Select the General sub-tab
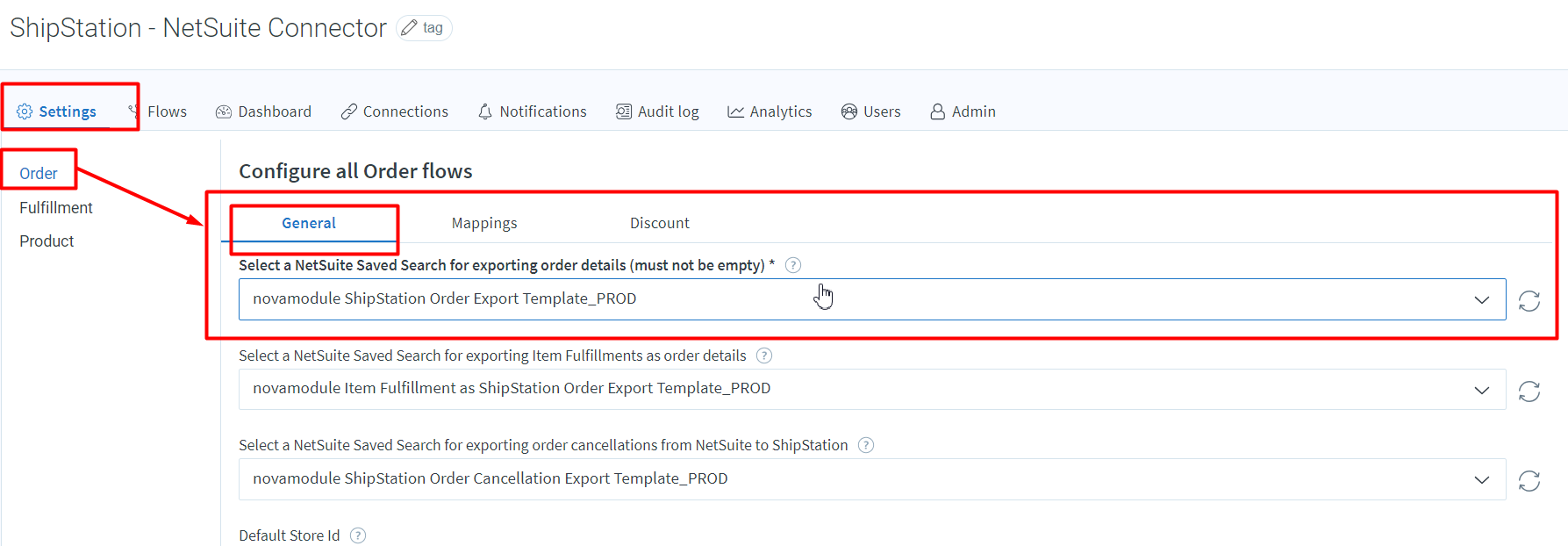This screenshot has width=1568, height=546. point(309,223)
